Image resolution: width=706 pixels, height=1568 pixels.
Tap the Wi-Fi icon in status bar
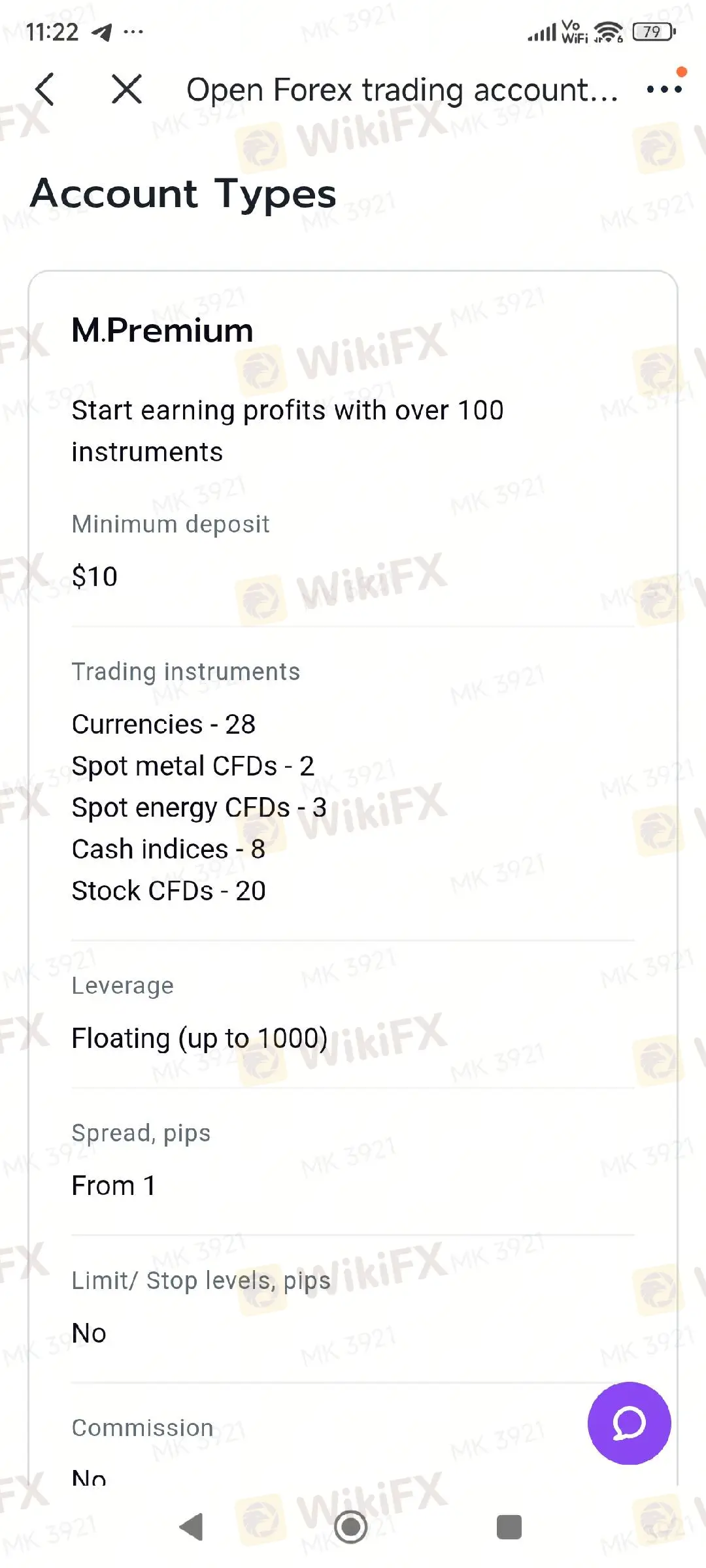pyautogui.click(x=609, y=31)
